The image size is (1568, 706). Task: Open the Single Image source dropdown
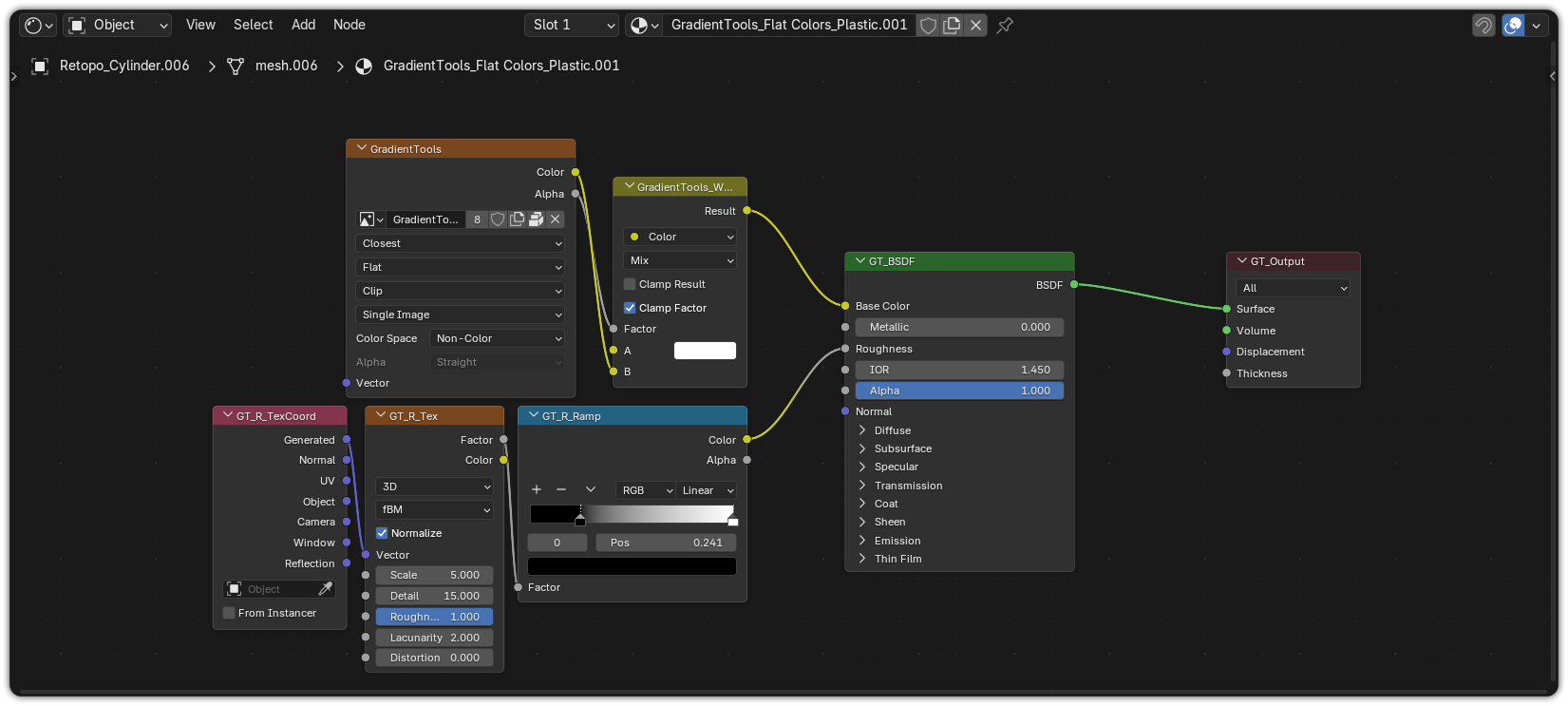click(x=461, y=315)
